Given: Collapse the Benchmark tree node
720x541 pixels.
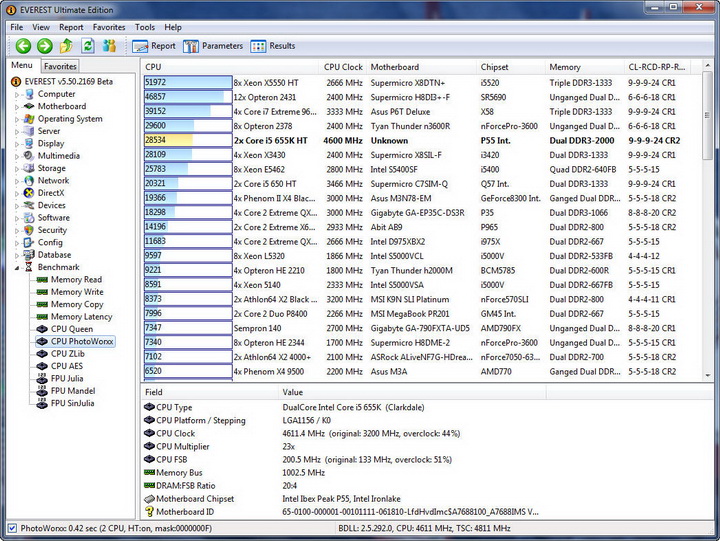Looking at the screenshot, I should (x=17, y=268).
